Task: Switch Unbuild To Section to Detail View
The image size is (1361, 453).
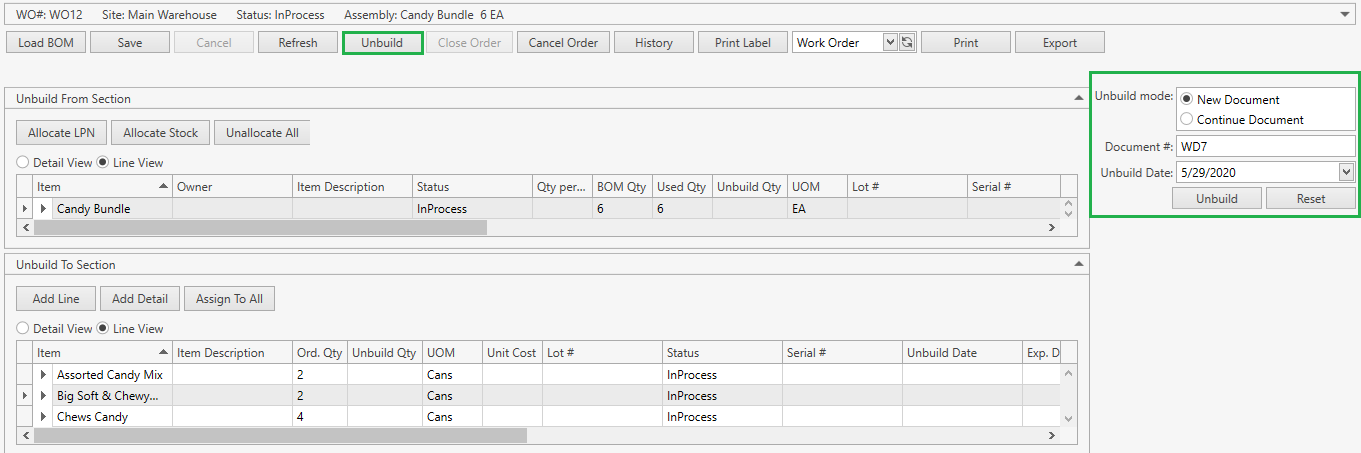Action: coord(23,328)
